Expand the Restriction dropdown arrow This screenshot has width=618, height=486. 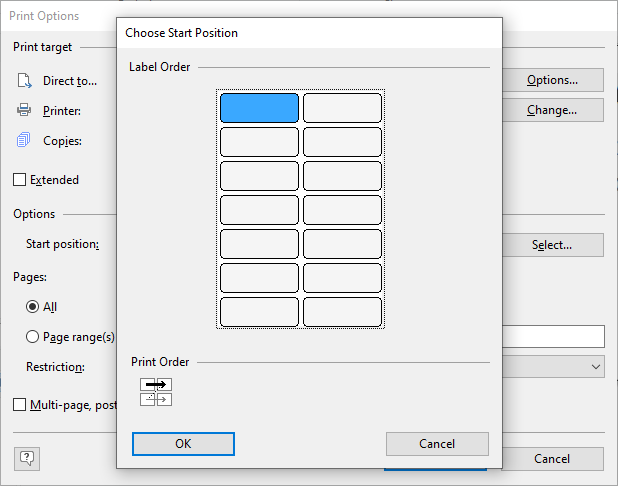596,367
